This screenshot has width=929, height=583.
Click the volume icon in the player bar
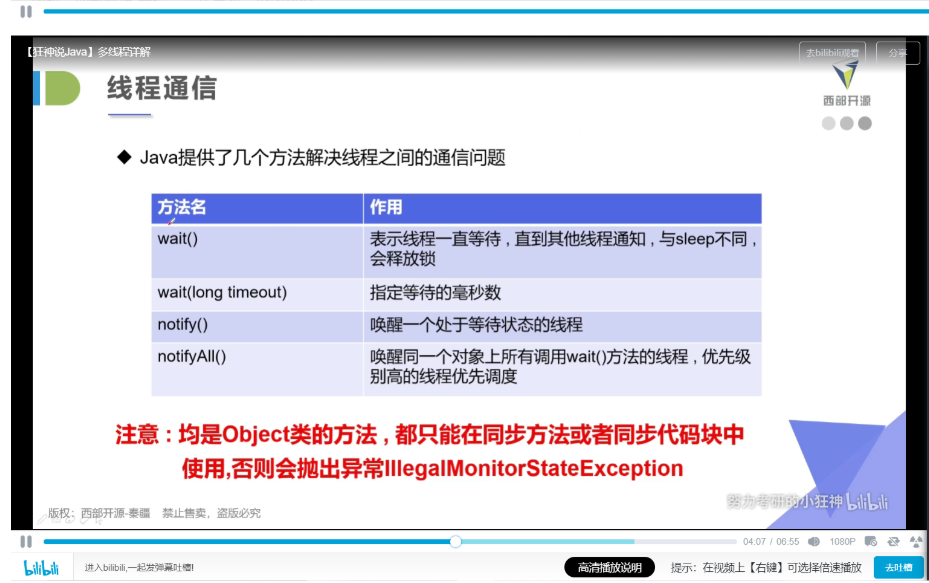point(813,542)
